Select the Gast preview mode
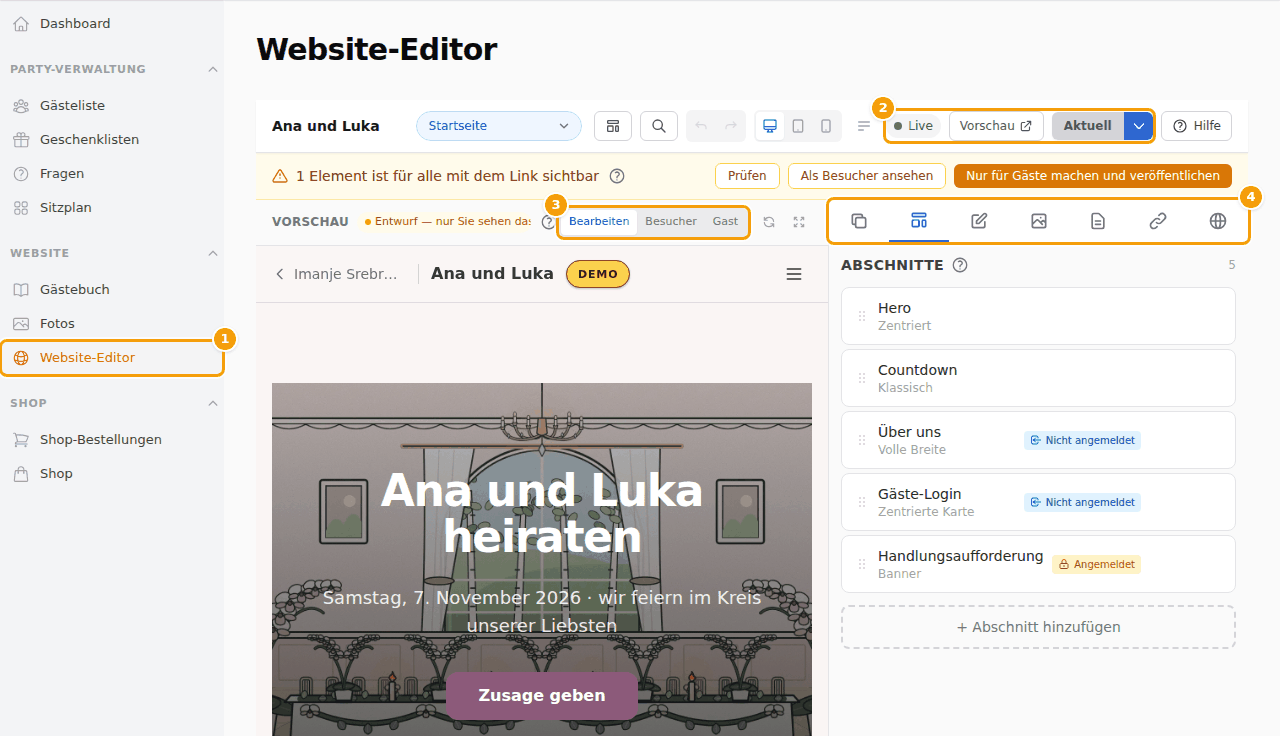 725,221
